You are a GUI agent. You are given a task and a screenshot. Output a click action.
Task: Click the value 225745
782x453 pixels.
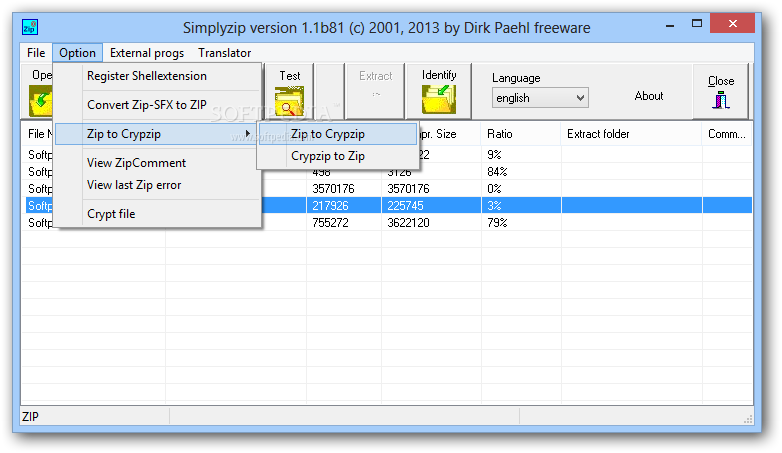click(x=405, y=206)
